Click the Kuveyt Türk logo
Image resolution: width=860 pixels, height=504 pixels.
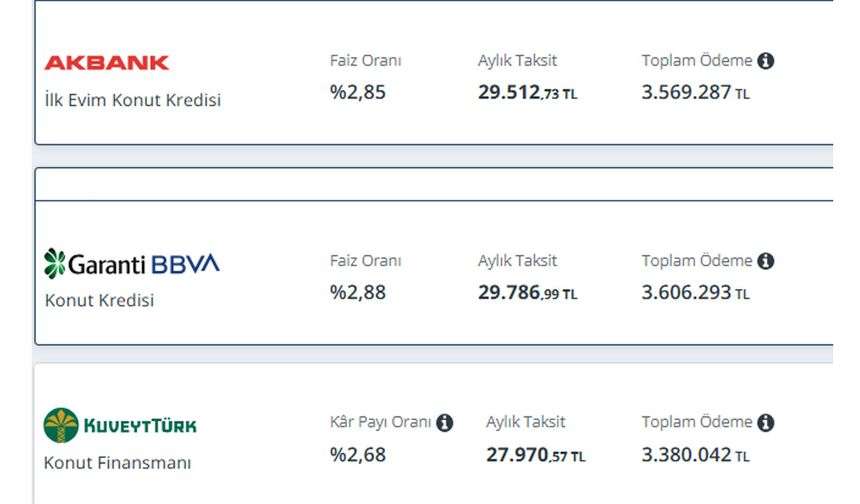tap(120, 426)
